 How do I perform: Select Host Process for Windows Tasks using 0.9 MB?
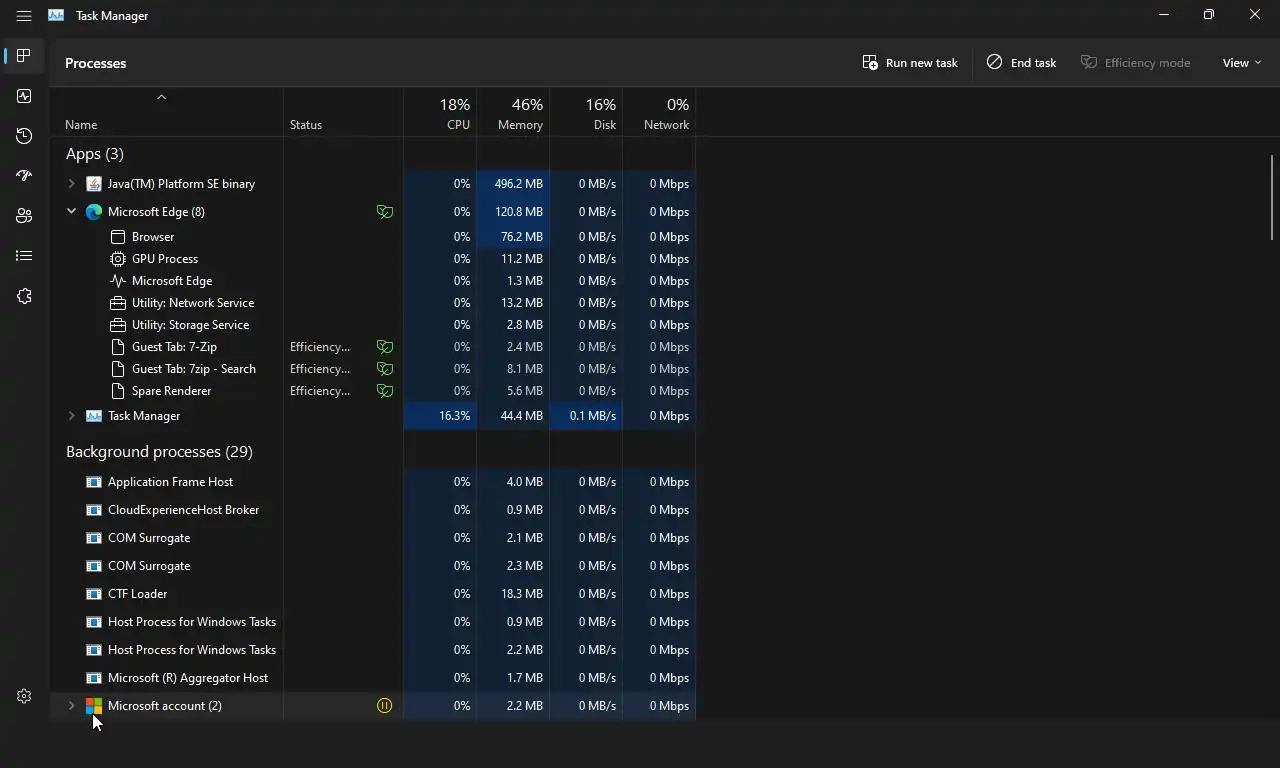(372, 622)
